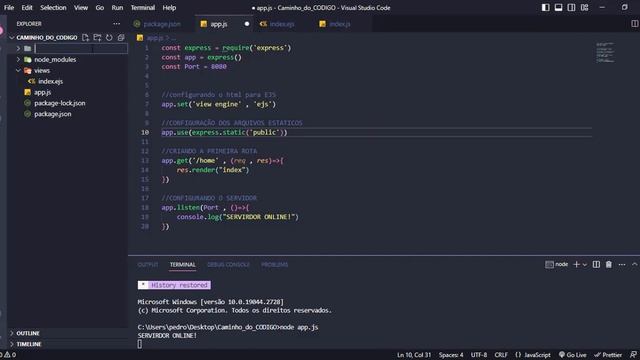Open package.json in the file tree
The image size is (640, 360).
click(x=52, y=114)
